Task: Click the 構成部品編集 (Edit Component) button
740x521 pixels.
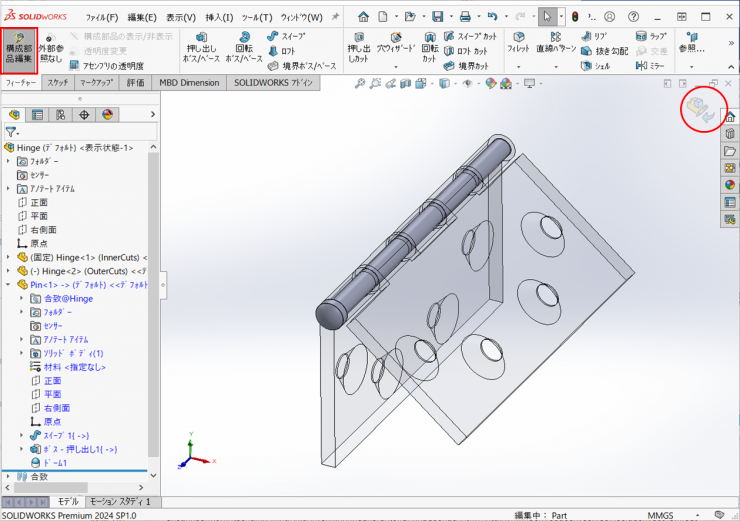Action: tap(20, 51)
